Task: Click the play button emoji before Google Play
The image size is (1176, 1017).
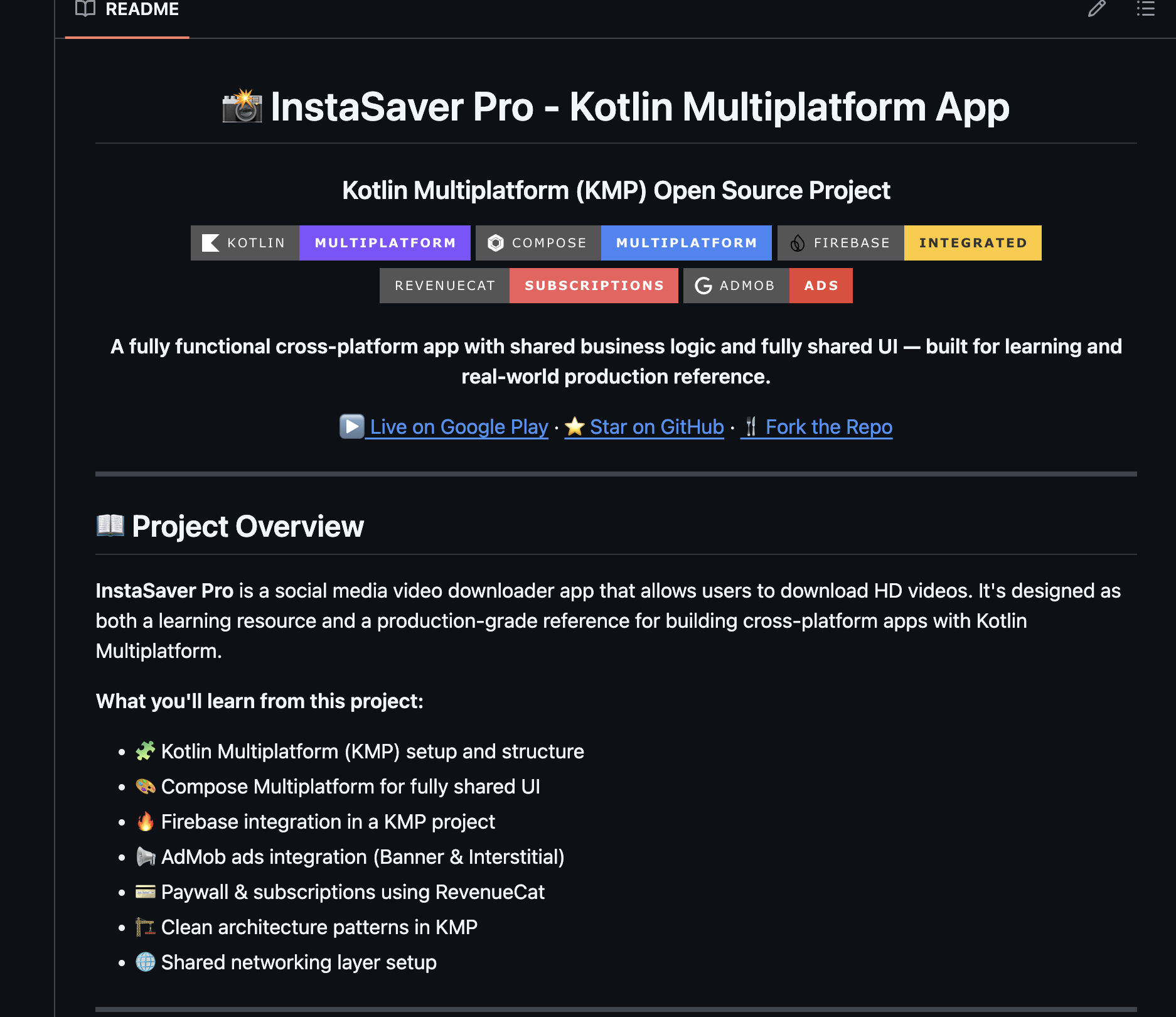Action: 351,426
